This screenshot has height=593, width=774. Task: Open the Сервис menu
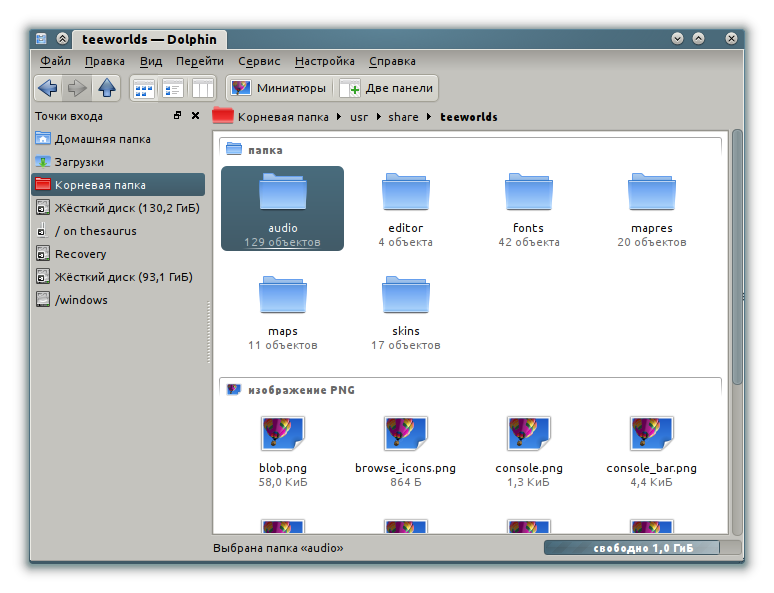[x=259, y=61]
